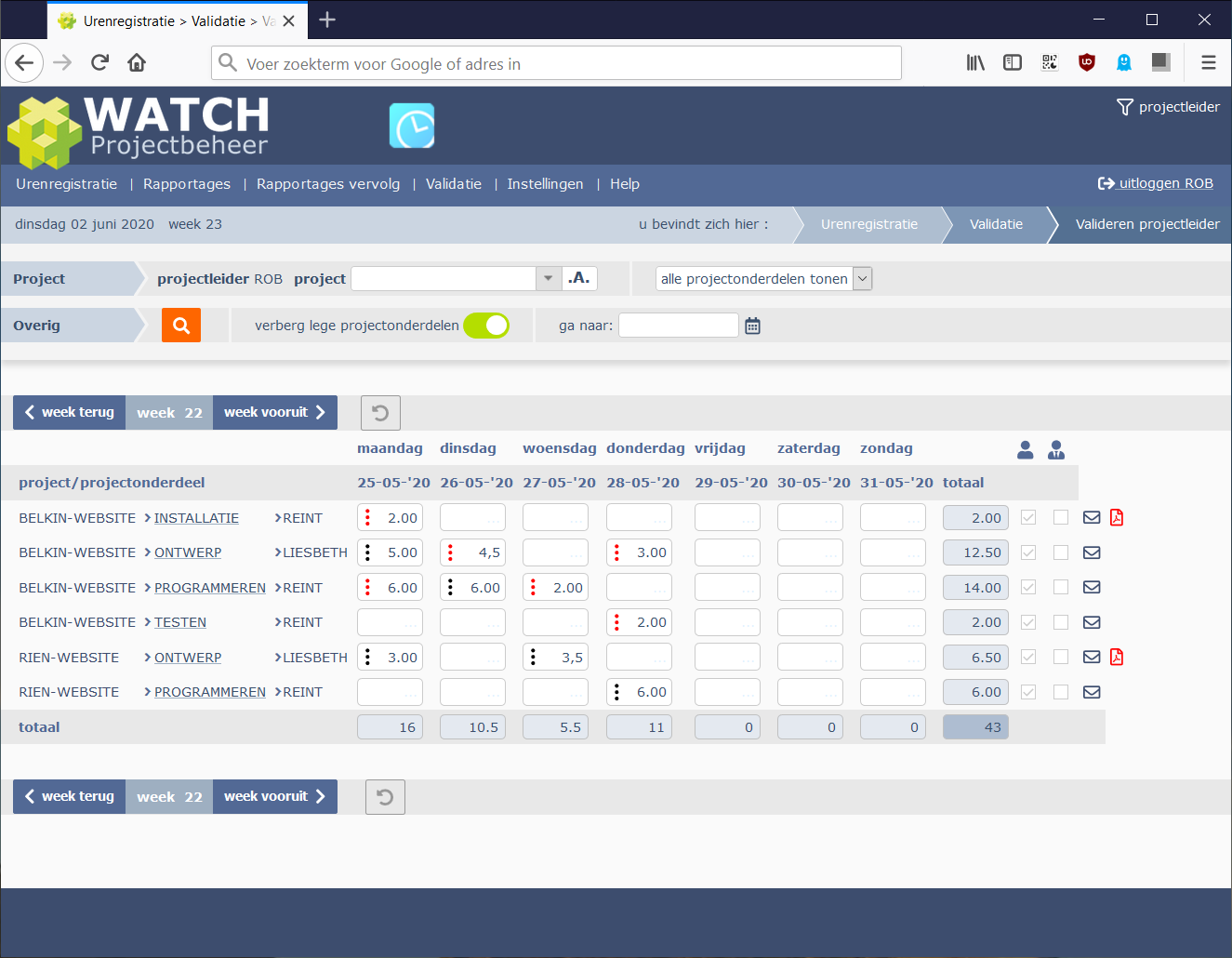Click bottom 'week vooruit' button
Viewport: 1232px width, 958px height.
click(x=275, y=797)
